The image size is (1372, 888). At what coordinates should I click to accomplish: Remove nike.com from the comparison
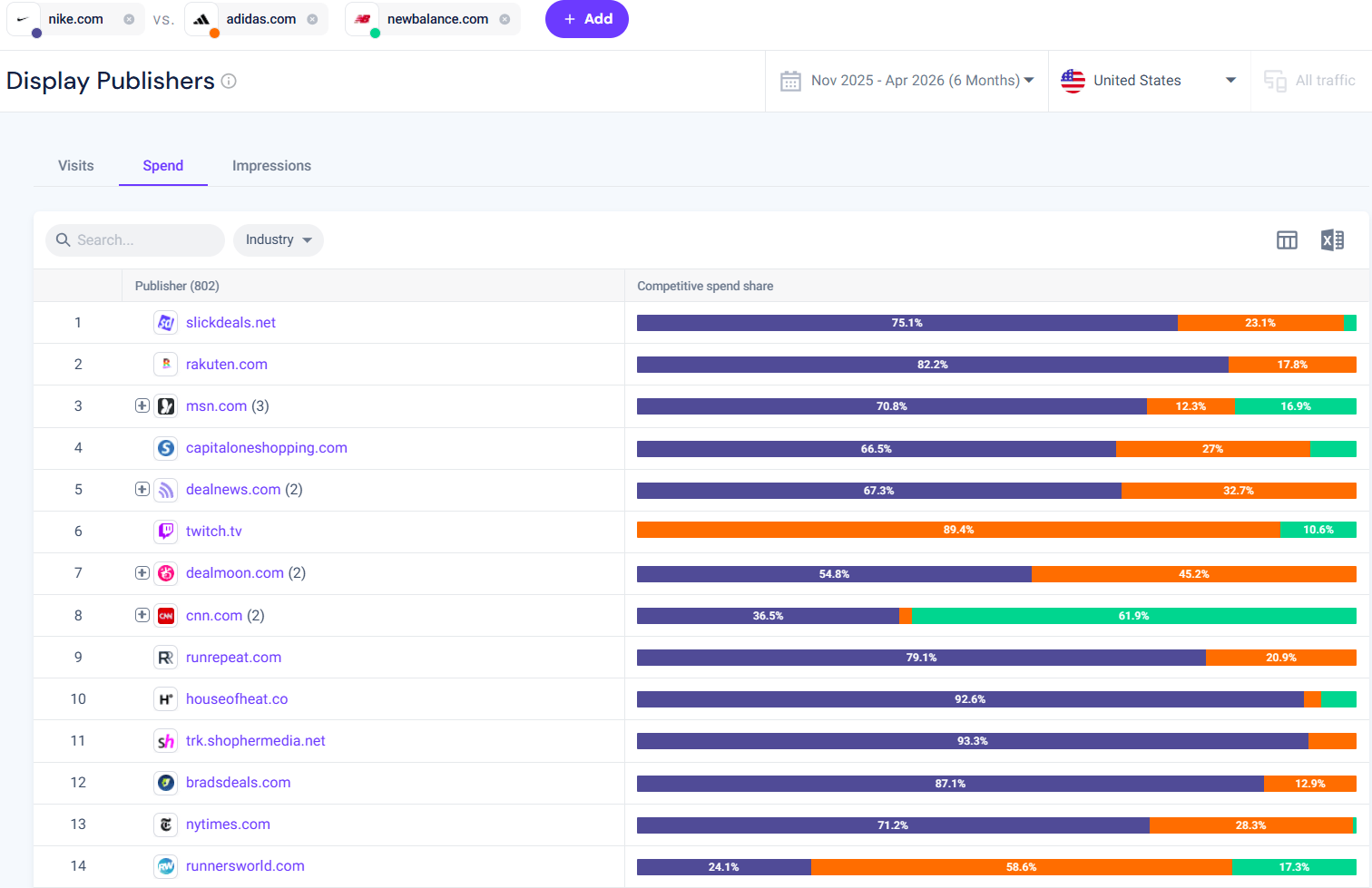click(x=129, y=19)
